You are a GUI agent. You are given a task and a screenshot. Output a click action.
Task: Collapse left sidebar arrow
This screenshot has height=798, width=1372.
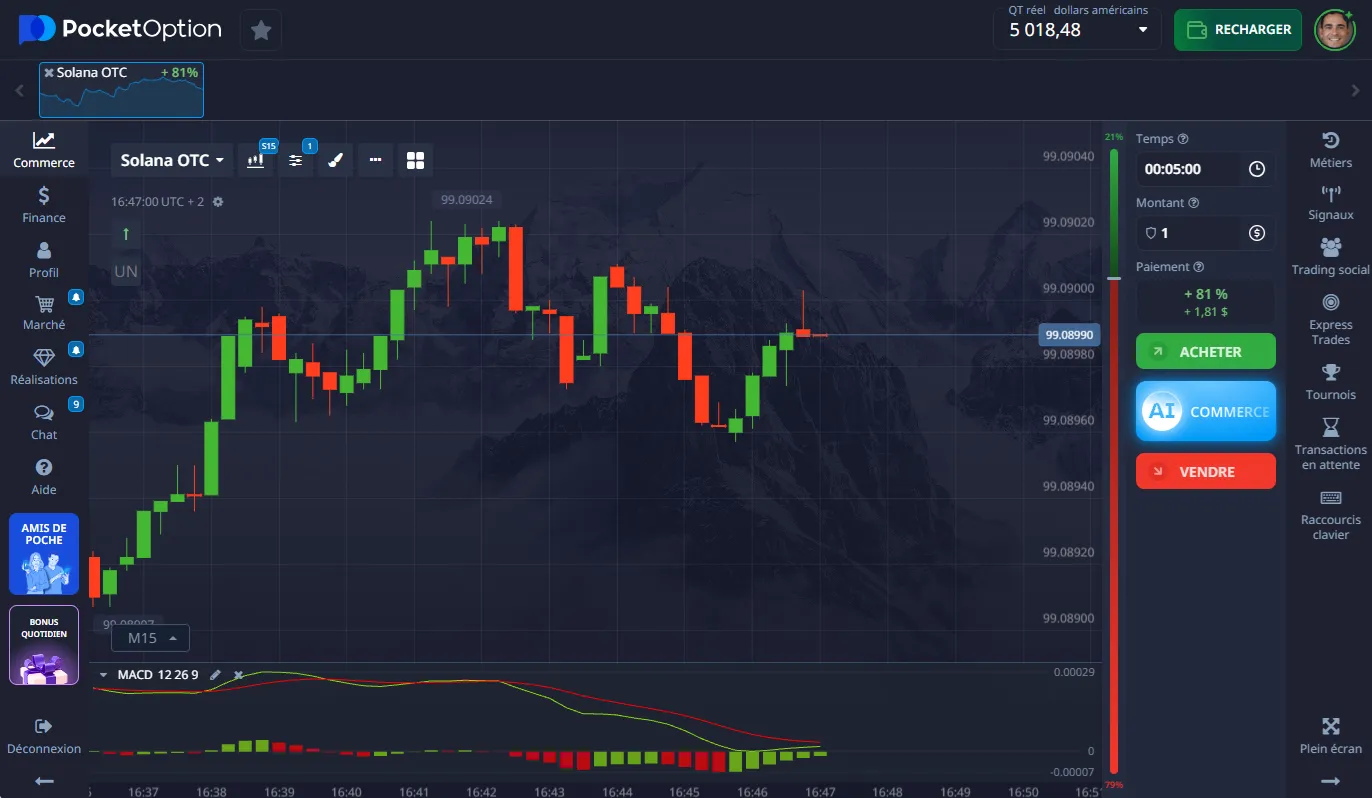44,780
